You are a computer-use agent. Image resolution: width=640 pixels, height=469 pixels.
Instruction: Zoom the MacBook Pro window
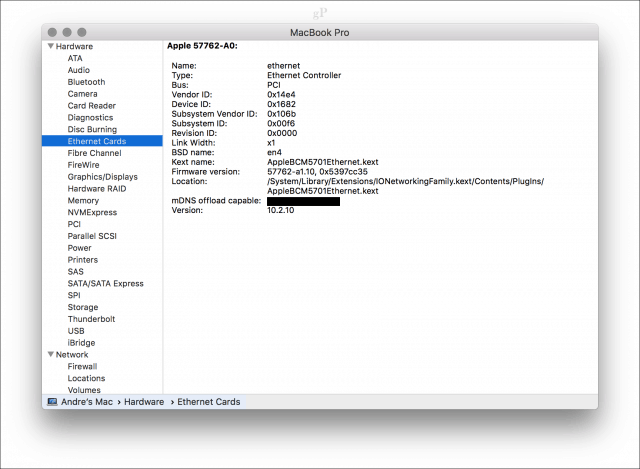pyautogui.click(x=82, y=32)
